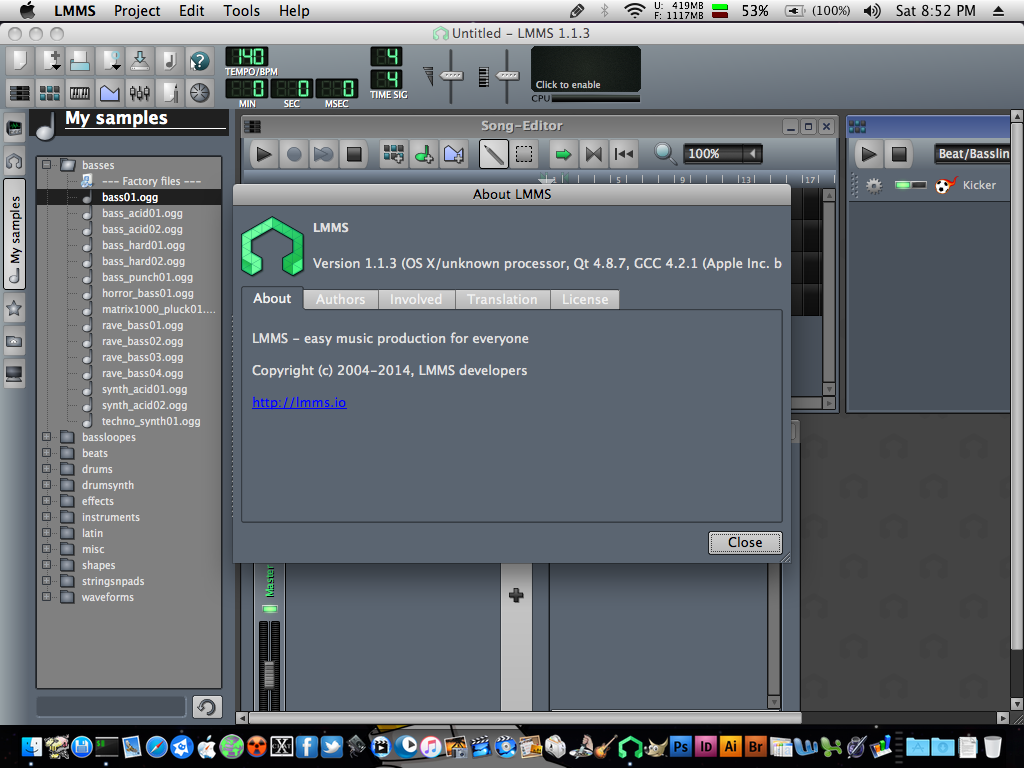The image size is (1024, 768).
Task: Add a new FX channel plus button
Action: point(516,595)
